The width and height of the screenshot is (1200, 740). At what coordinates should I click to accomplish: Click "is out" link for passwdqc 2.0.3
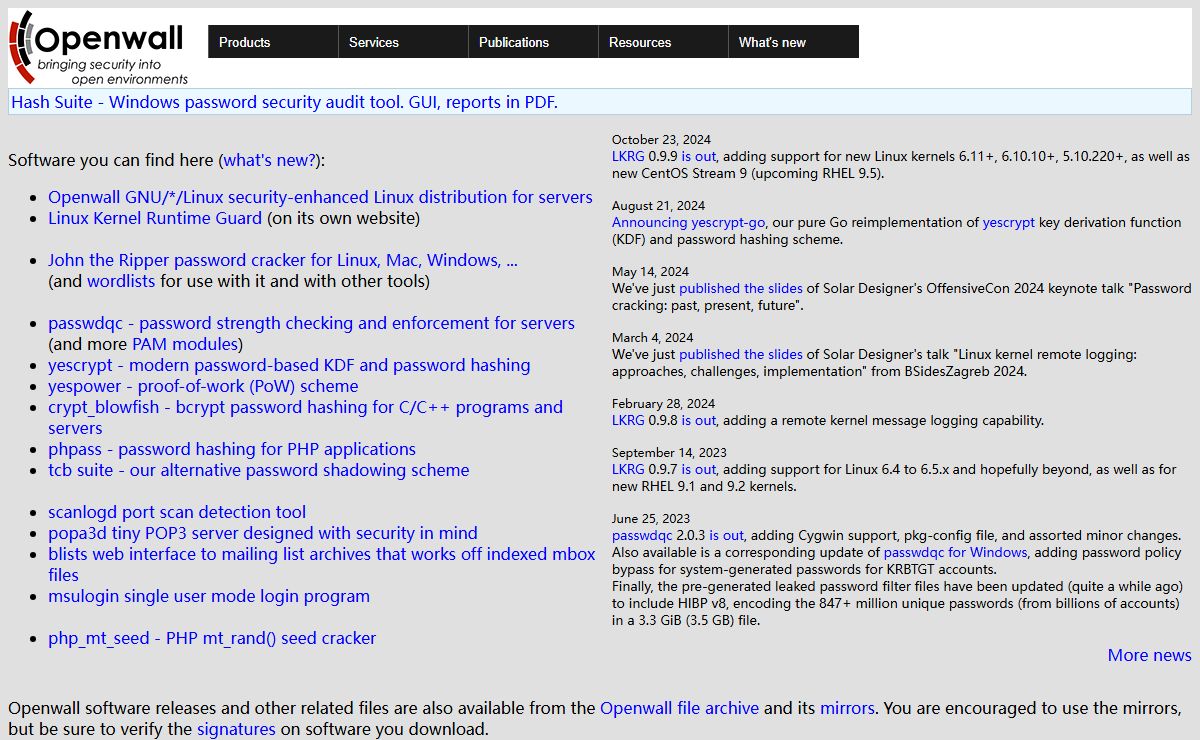point(727,535)
